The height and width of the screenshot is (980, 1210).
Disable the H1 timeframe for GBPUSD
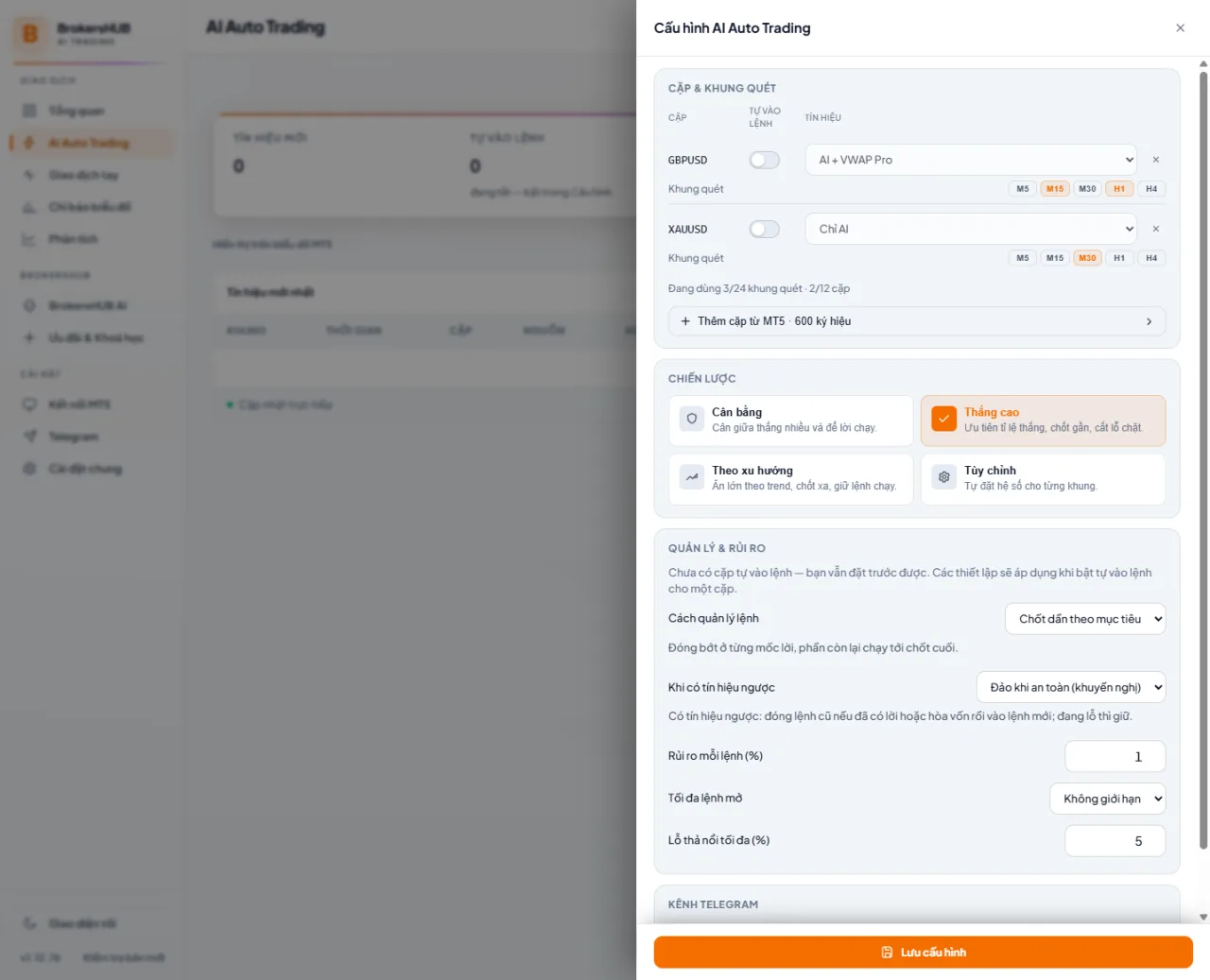pos(1119,189)
